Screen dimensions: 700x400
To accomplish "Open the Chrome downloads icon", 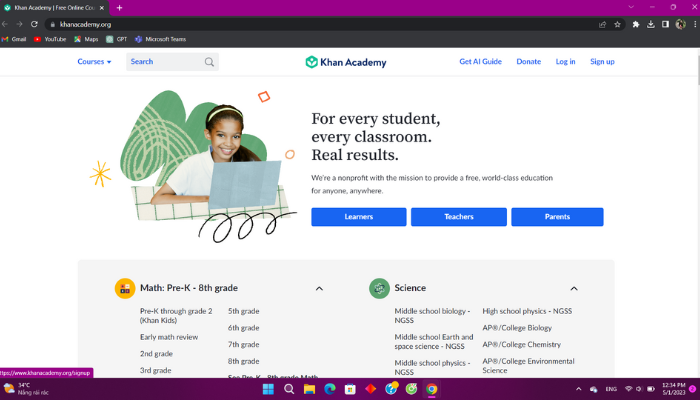I will pos(650,24).
